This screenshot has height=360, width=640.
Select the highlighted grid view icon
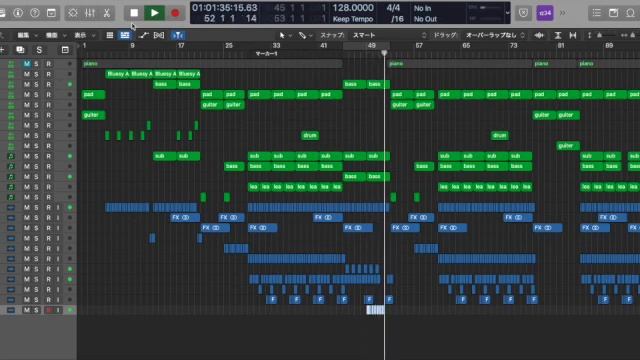[x=125, y=36]
